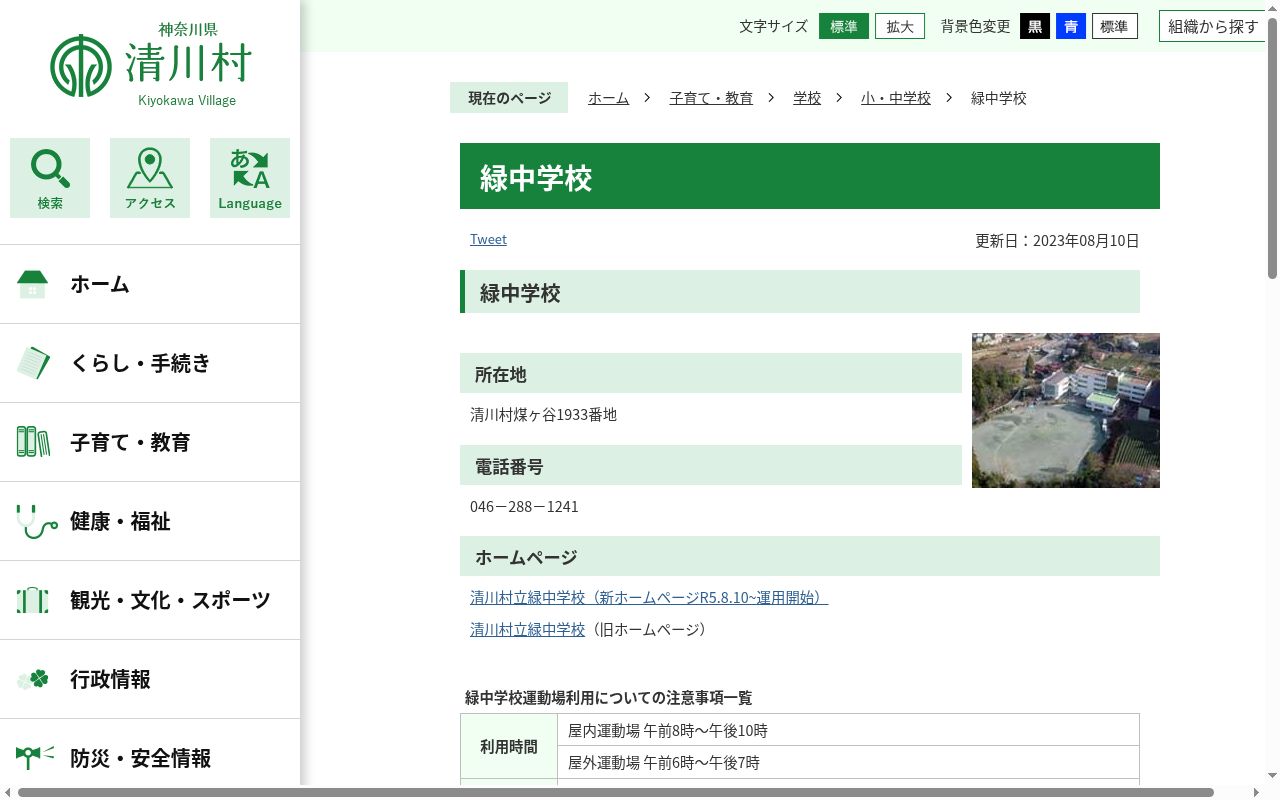This screenshot has width=1280, height=800.
Task: Switch background color to 青
Action: tap(1071, 26)
